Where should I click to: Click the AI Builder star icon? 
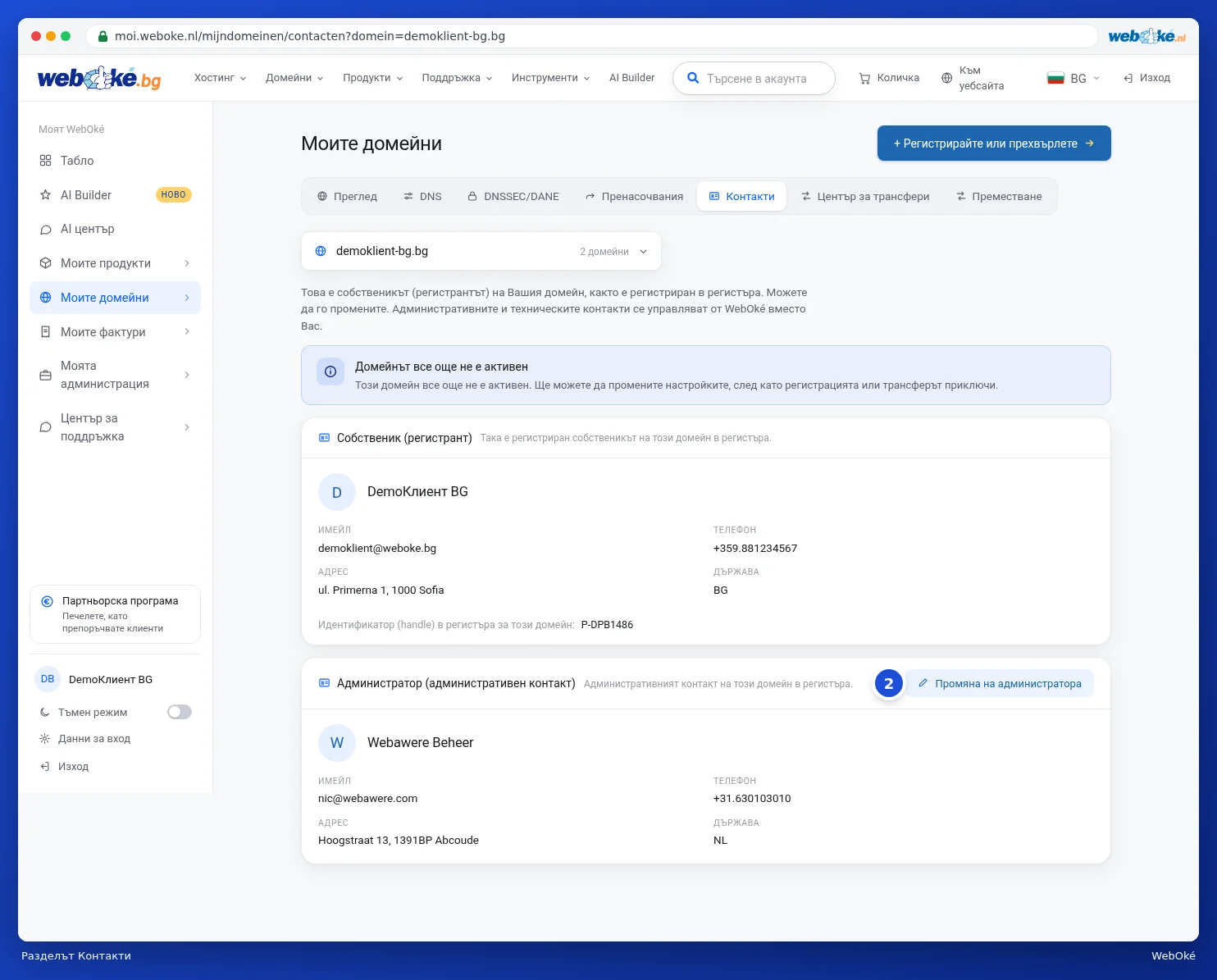[x=46, y=195]
